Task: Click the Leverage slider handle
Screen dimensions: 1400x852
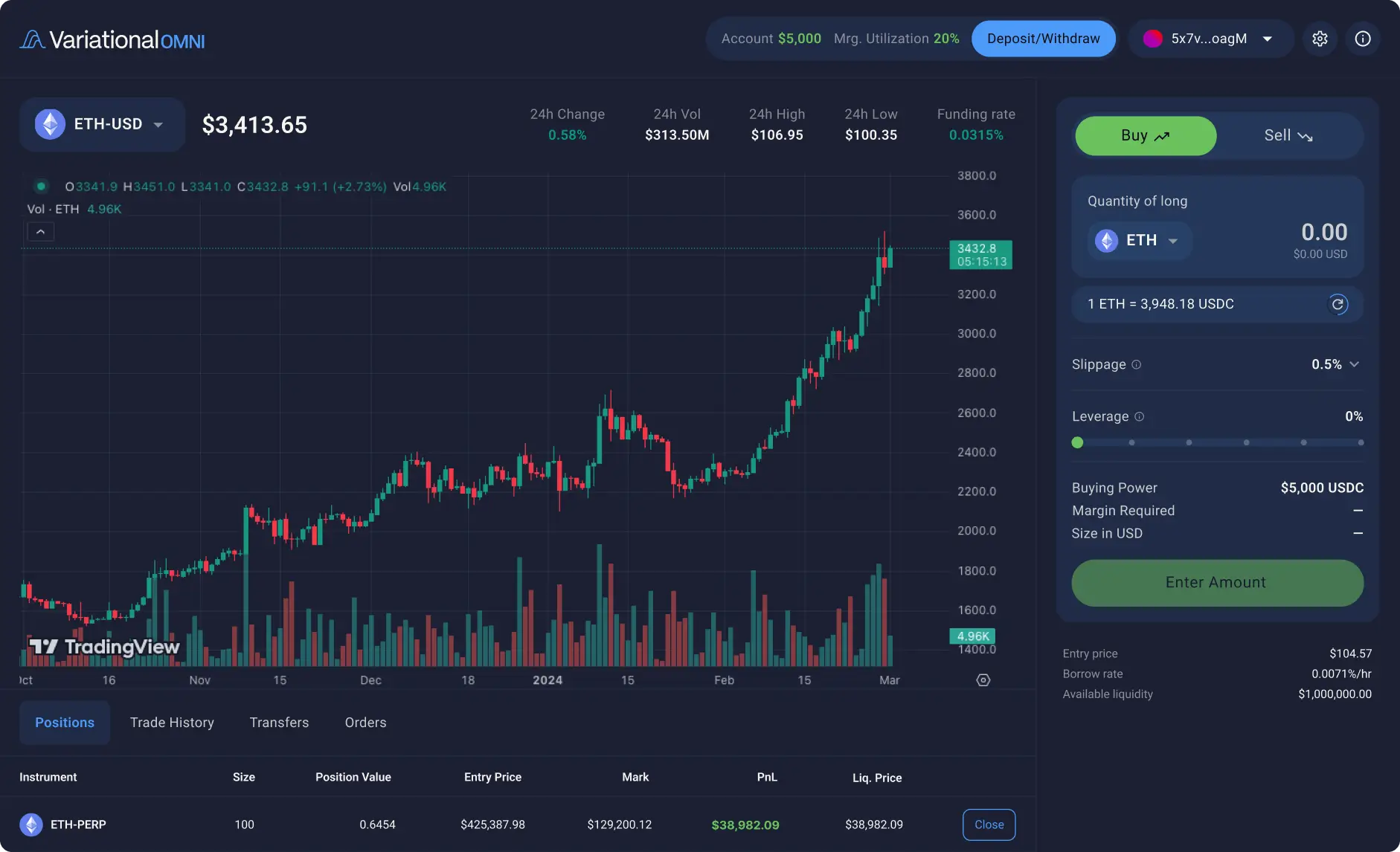Action: 1077,442
